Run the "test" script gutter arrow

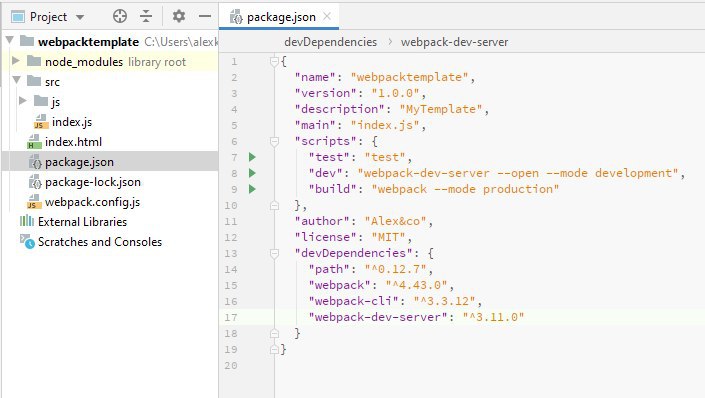(x=252, y=157)
